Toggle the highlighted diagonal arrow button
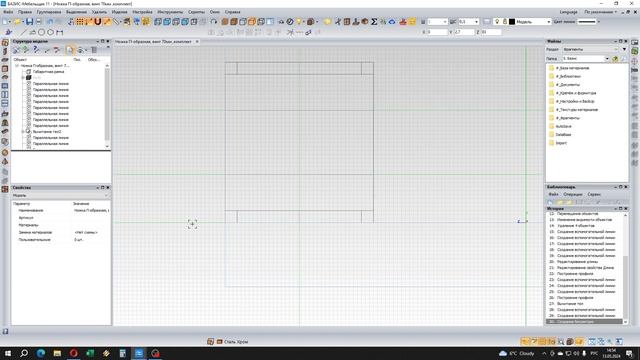The height and width of the screenshot is (360, 640). (x=107, y=22)
